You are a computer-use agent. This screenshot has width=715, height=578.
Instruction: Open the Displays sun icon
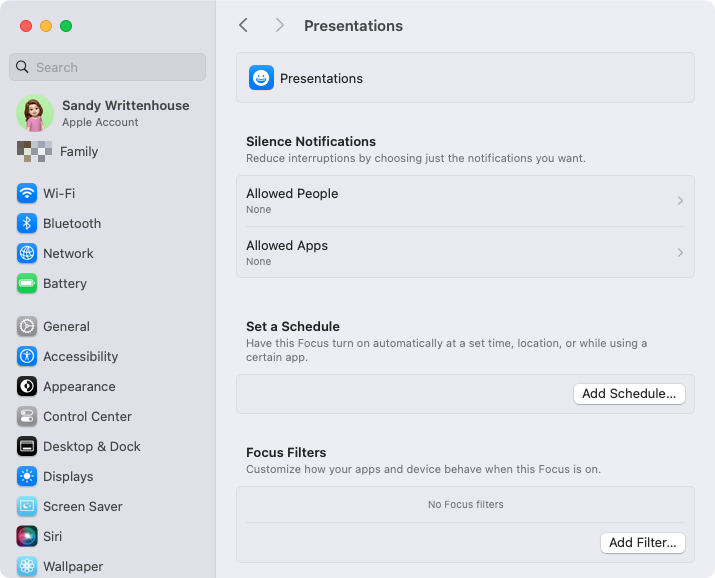27,476
